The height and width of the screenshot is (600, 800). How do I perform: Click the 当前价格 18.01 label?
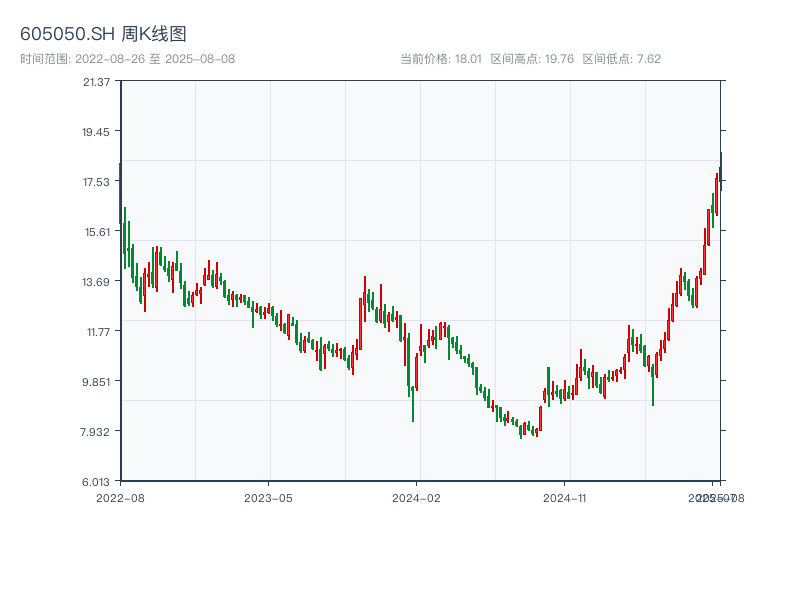[x=440, y=59]
